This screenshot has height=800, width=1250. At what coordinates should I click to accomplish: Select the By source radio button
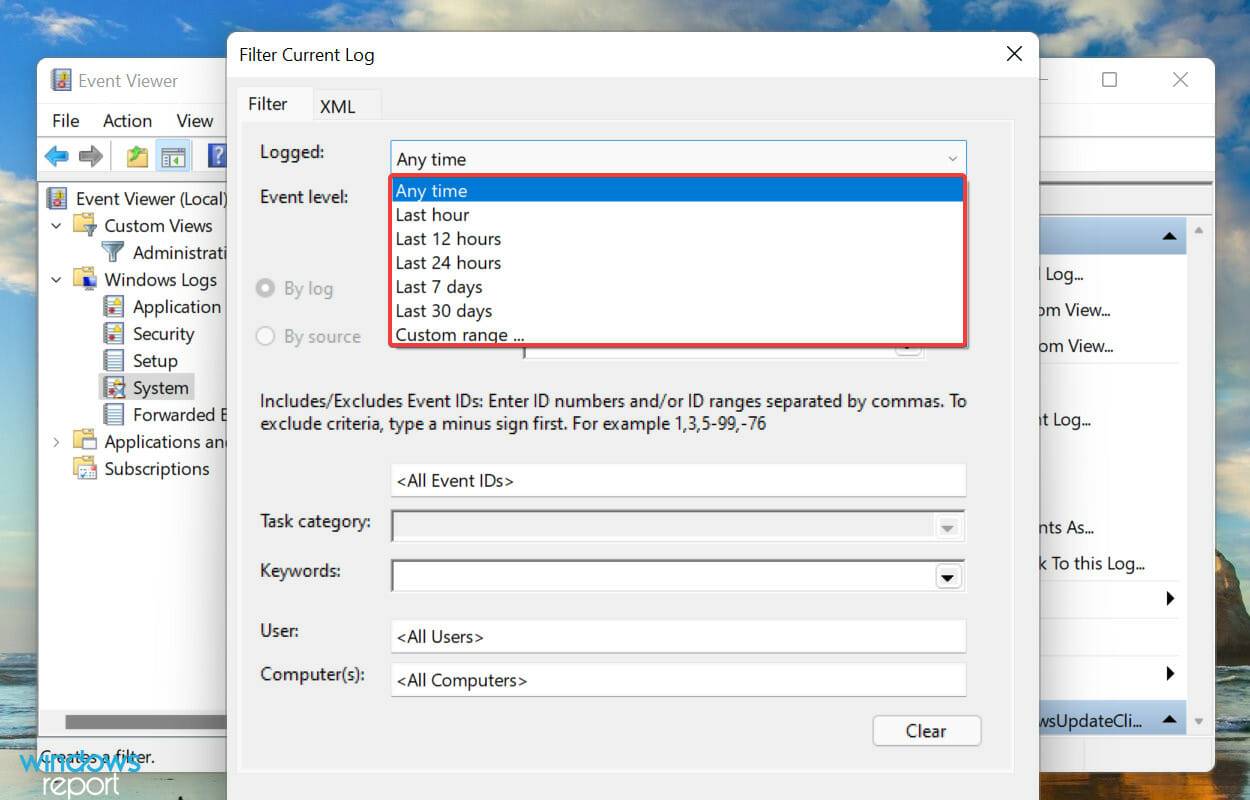[x=265, y=337]
